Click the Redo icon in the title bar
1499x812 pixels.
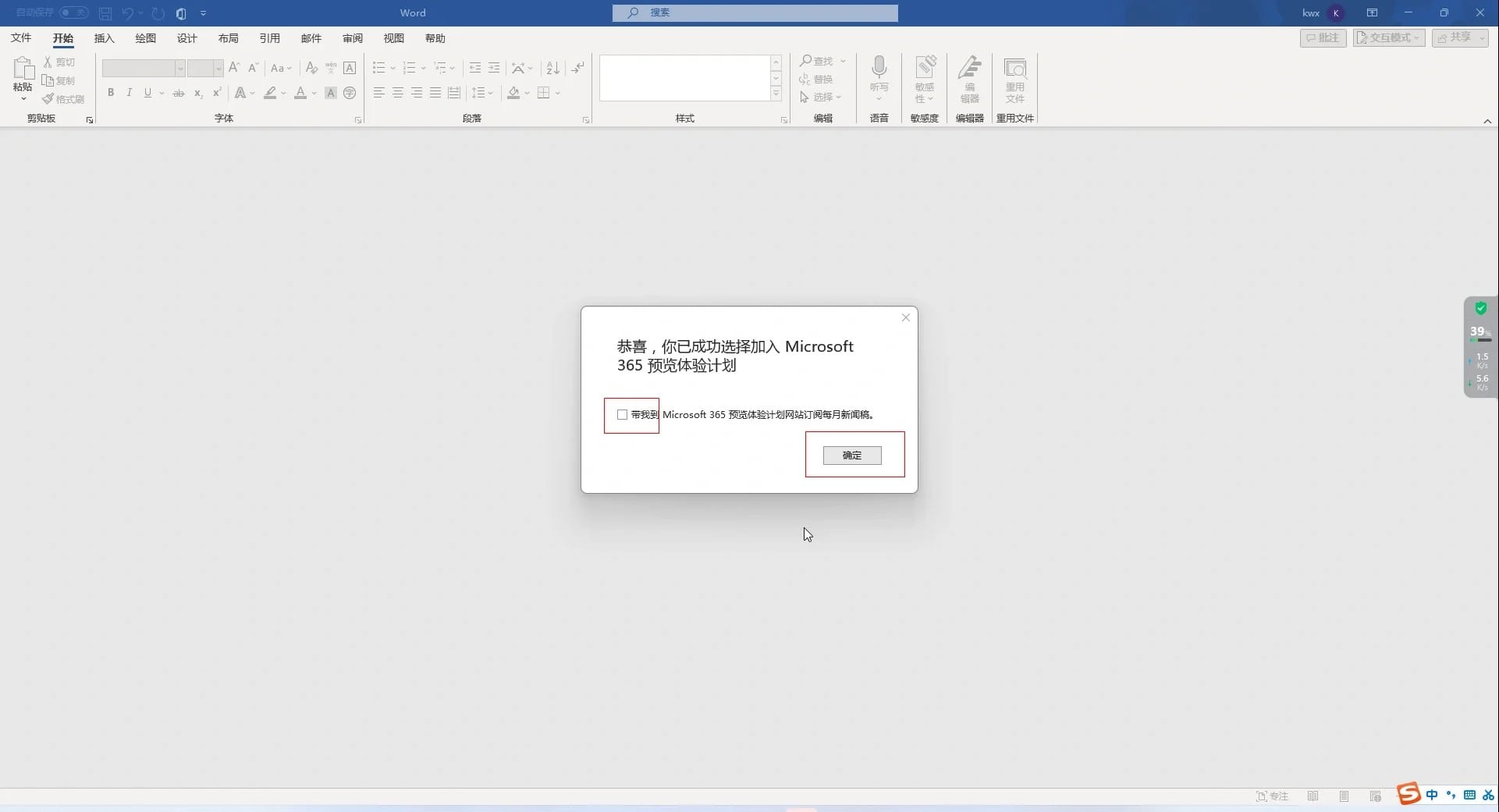click(x=158, y=13)
